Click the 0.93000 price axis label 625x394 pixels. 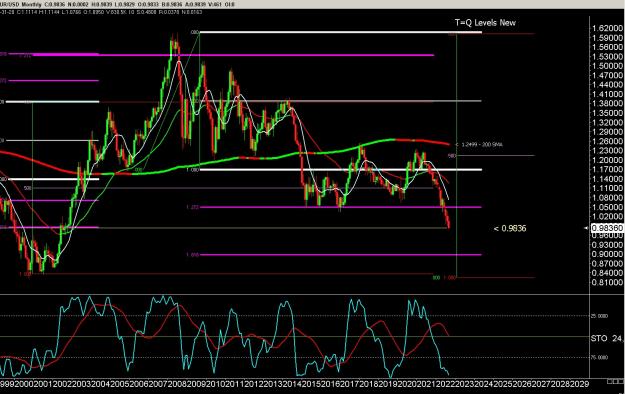point(607,245)
